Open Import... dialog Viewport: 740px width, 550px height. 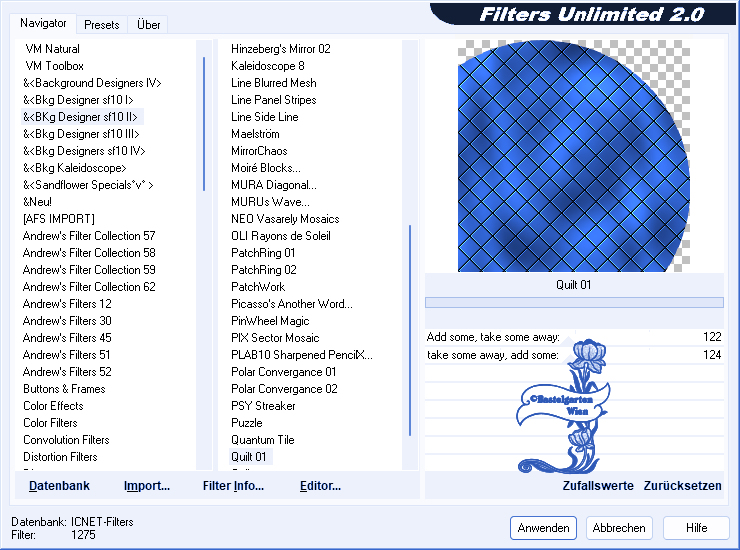point(147,485)
